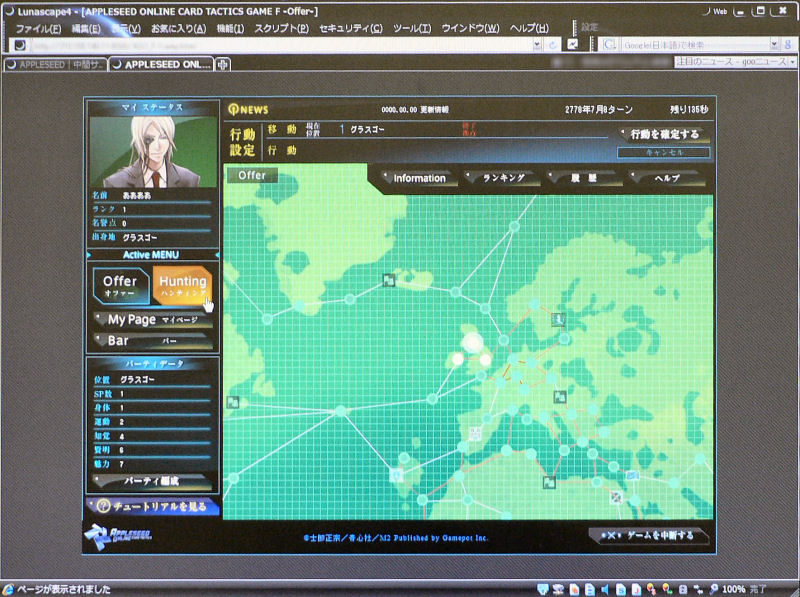Click the Appleseed logo at bottom left
Viewport: 800px width, 597px height.
pos(118,536)
